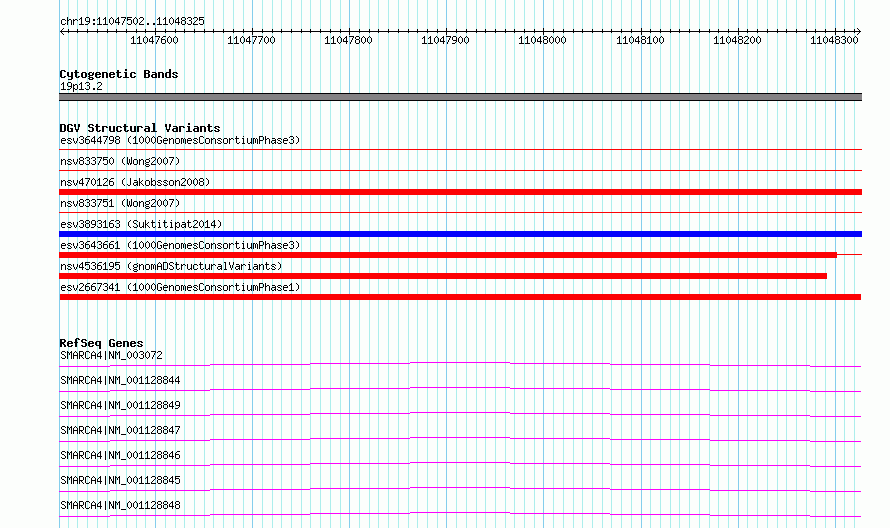Open variant nsv833750 (Wong2007) label

point(120,161)
